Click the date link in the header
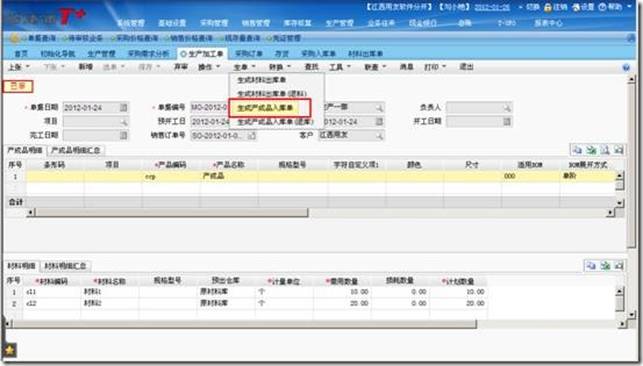 coord(492,7)
